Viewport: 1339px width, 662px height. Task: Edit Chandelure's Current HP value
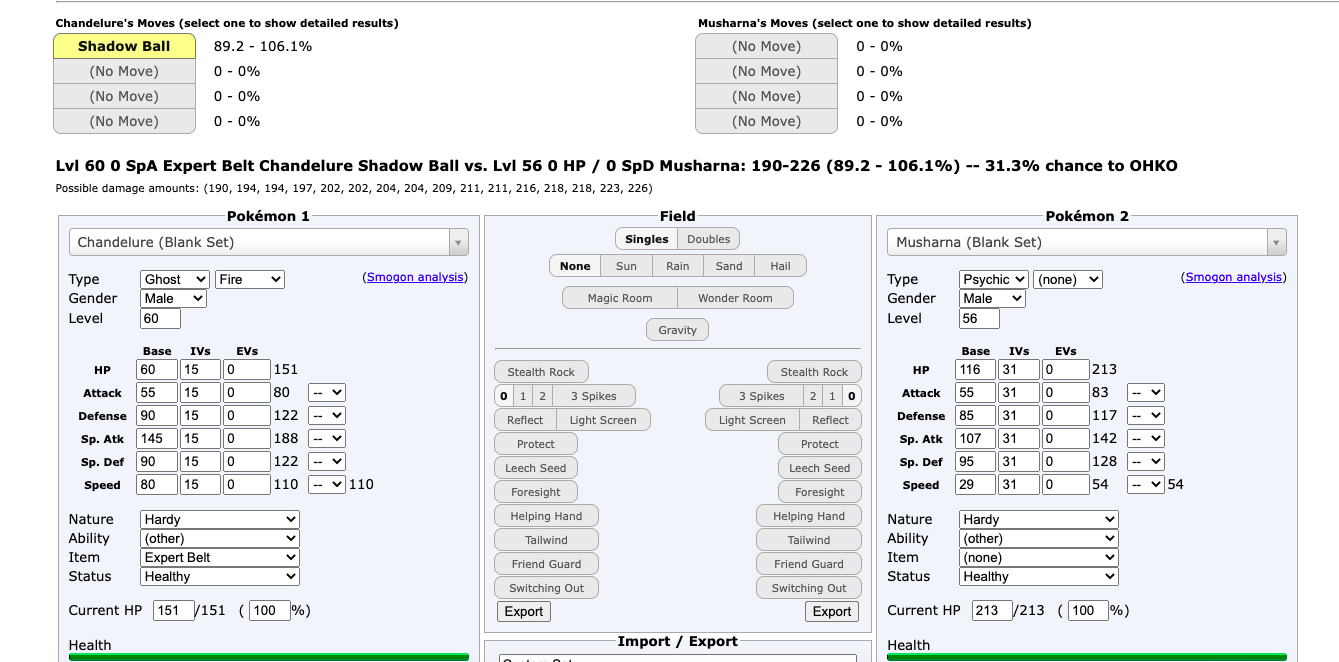[173, 610]
